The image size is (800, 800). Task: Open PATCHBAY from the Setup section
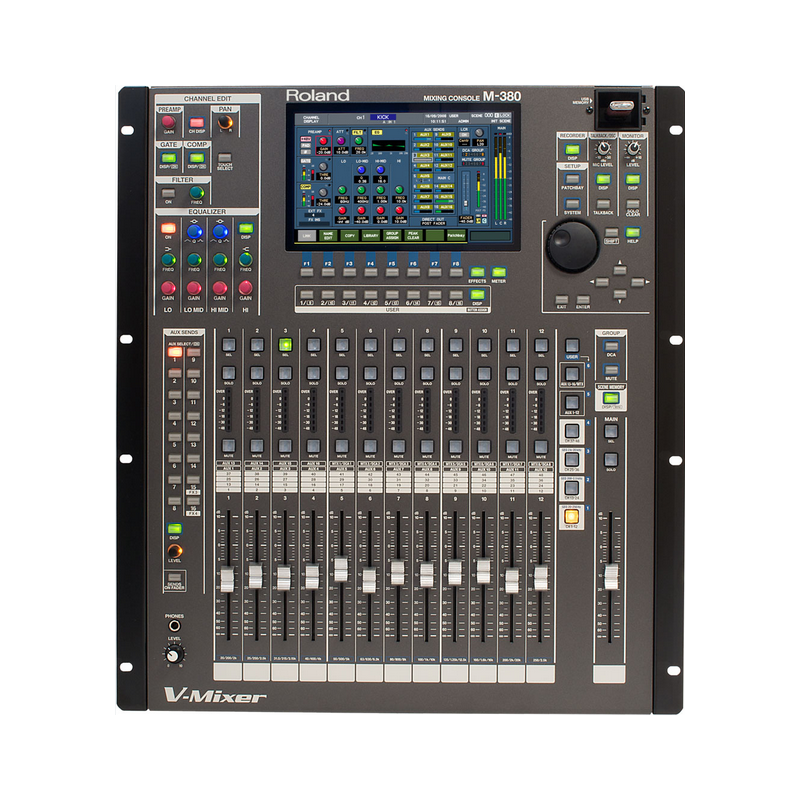572,179
